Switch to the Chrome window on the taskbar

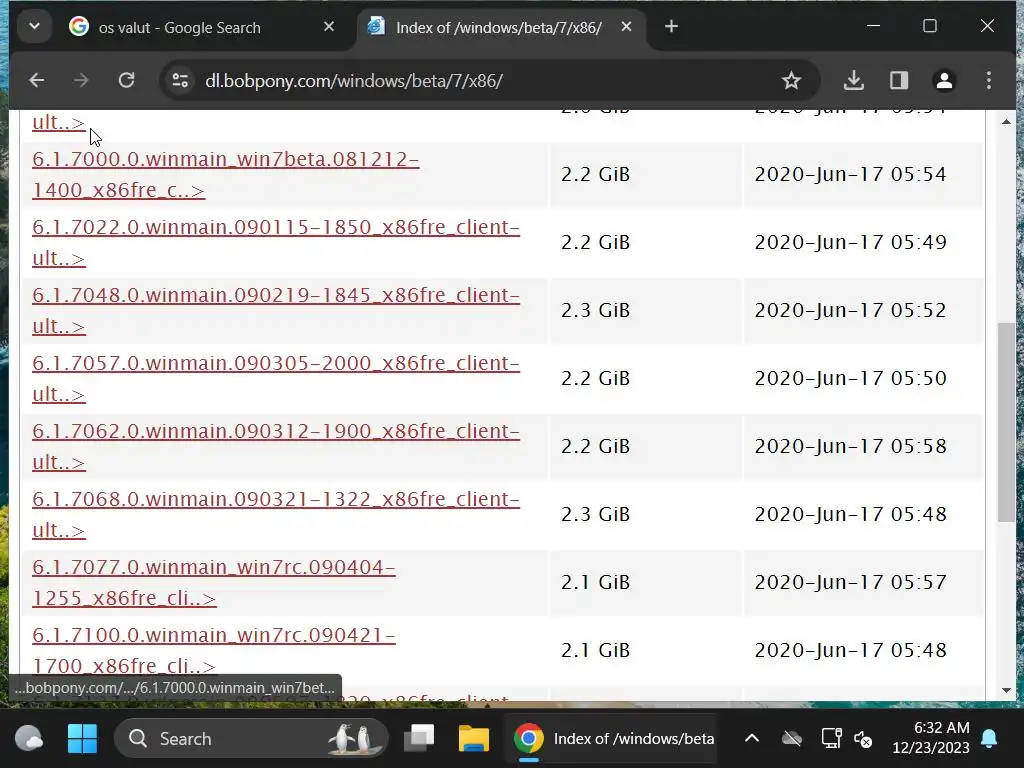(612, 739)
